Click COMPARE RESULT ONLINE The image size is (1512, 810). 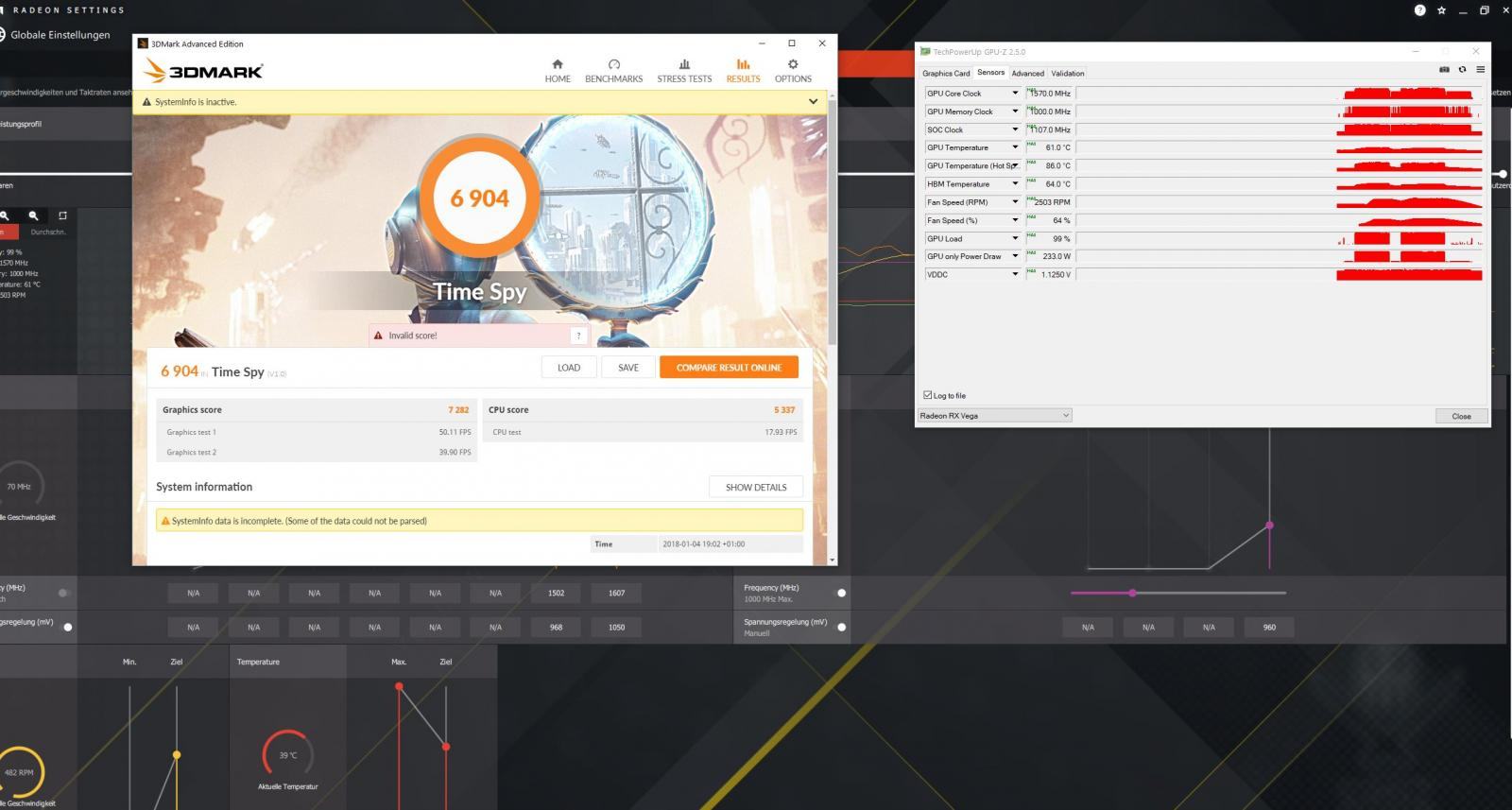(x=729, y=368)
